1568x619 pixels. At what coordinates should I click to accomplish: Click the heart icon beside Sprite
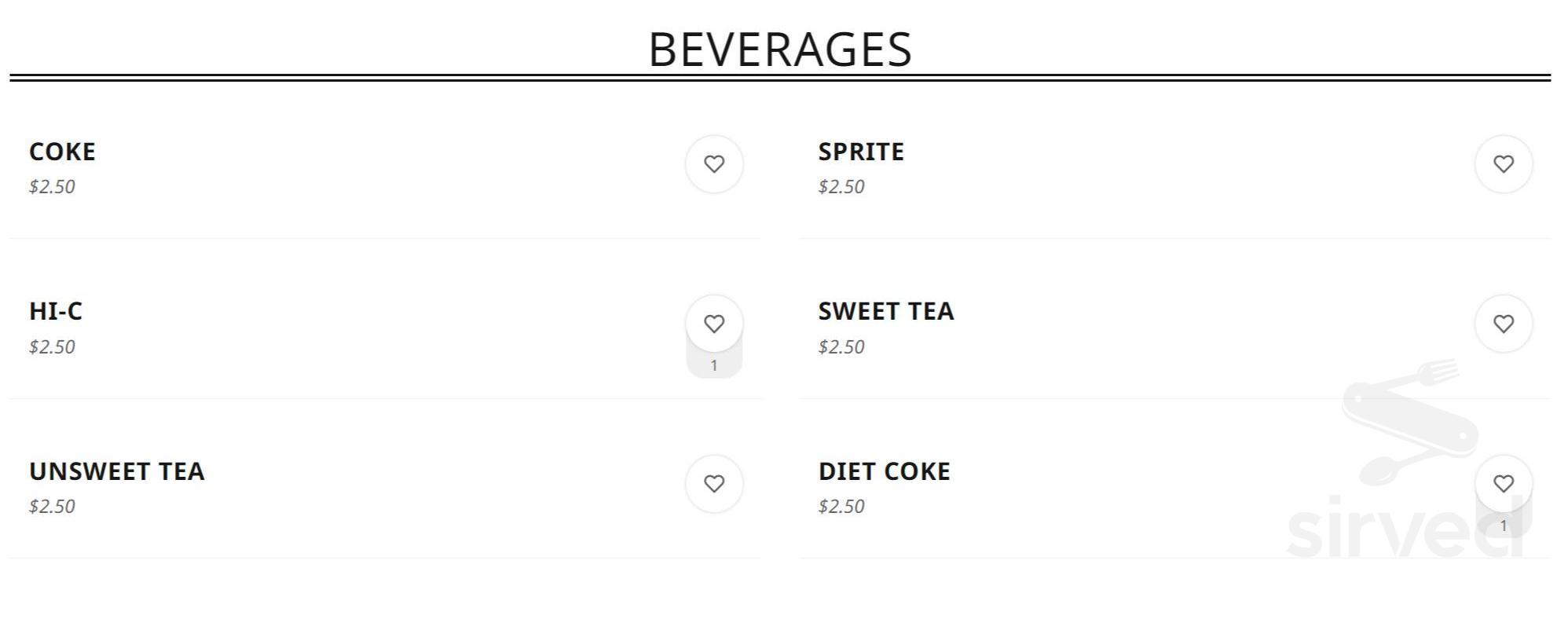[x=1503, y=164]
